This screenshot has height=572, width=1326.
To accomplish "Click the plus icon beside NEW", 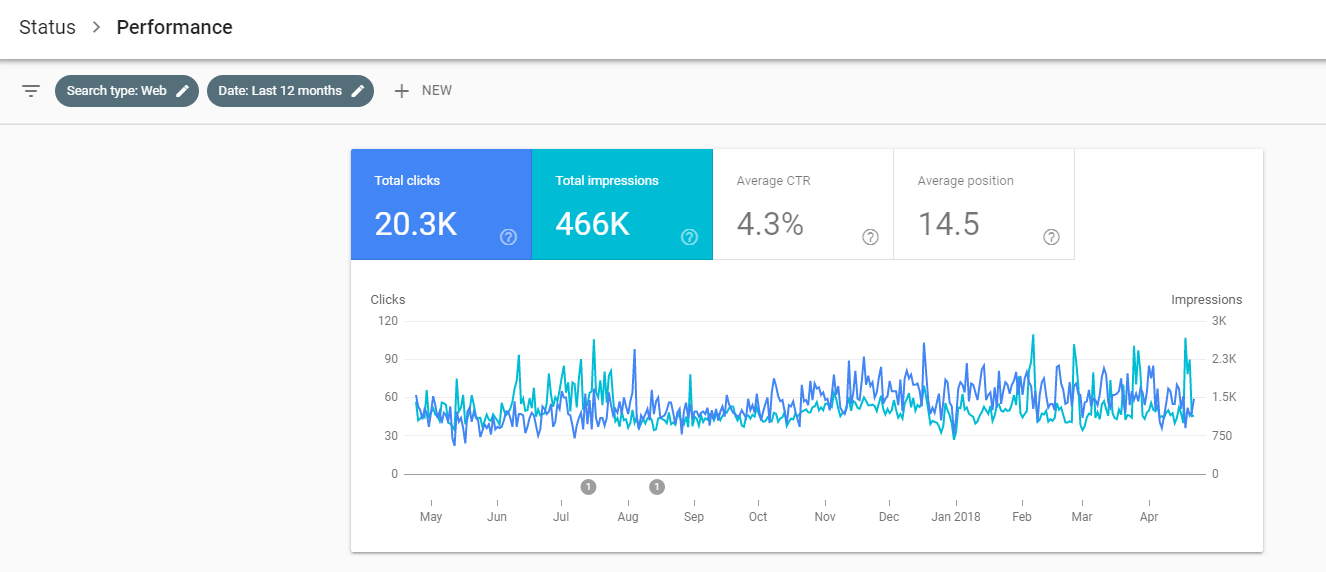I will tap(402, 91).
